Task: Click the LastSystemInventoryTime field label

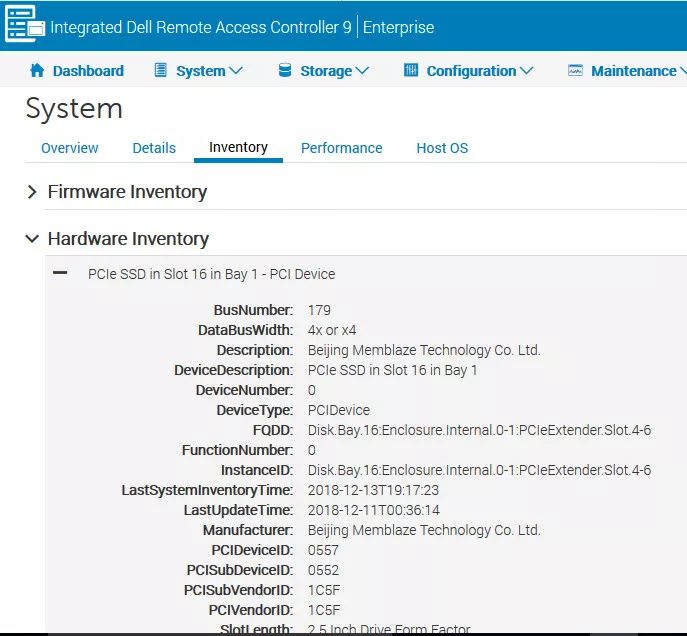Action: tap(207, 490)
